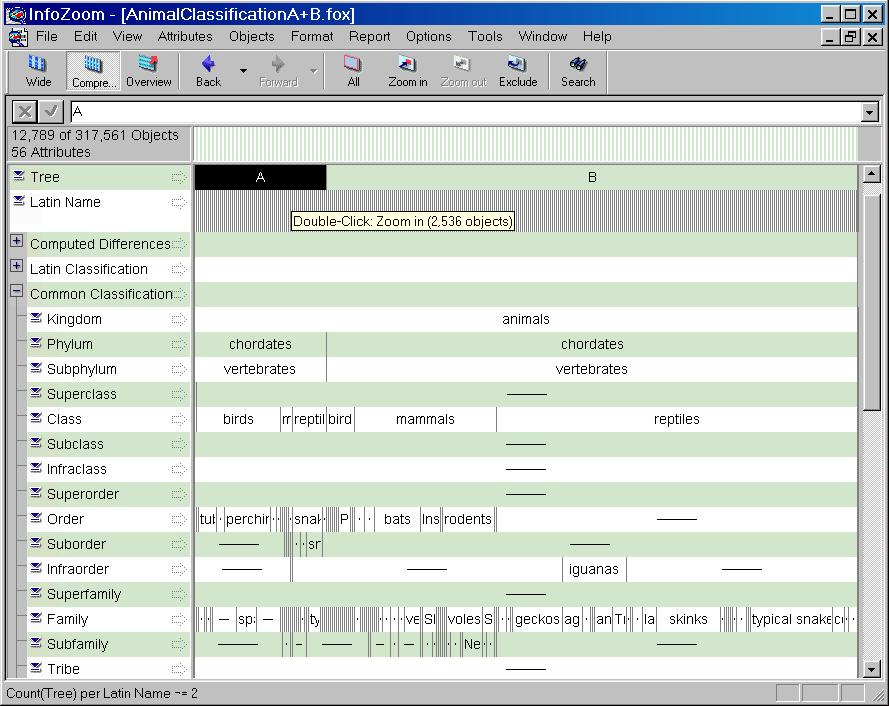The height and width of the screenshot is (706, 889).
Task: Collapse the Common Classification group
Action: tap(16, 292)
